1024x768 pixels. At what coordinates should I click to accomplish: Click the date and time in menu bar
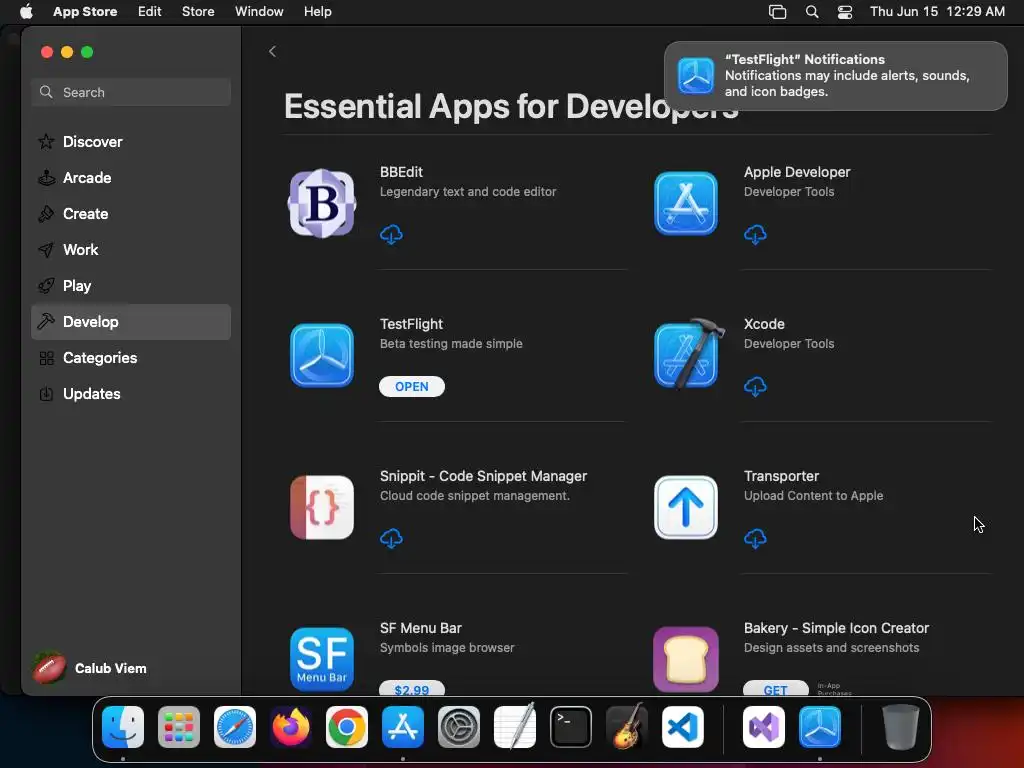point(937,11)
